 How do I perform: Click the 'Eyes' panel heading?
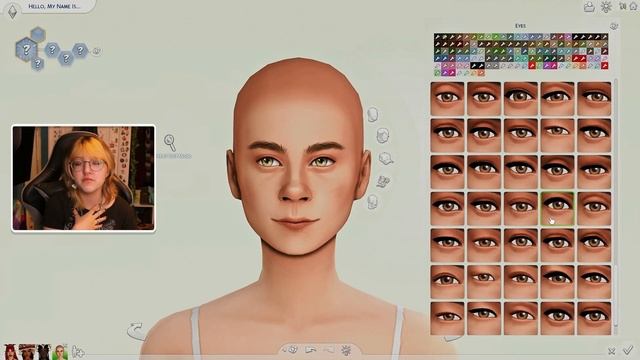coord(520,26)
